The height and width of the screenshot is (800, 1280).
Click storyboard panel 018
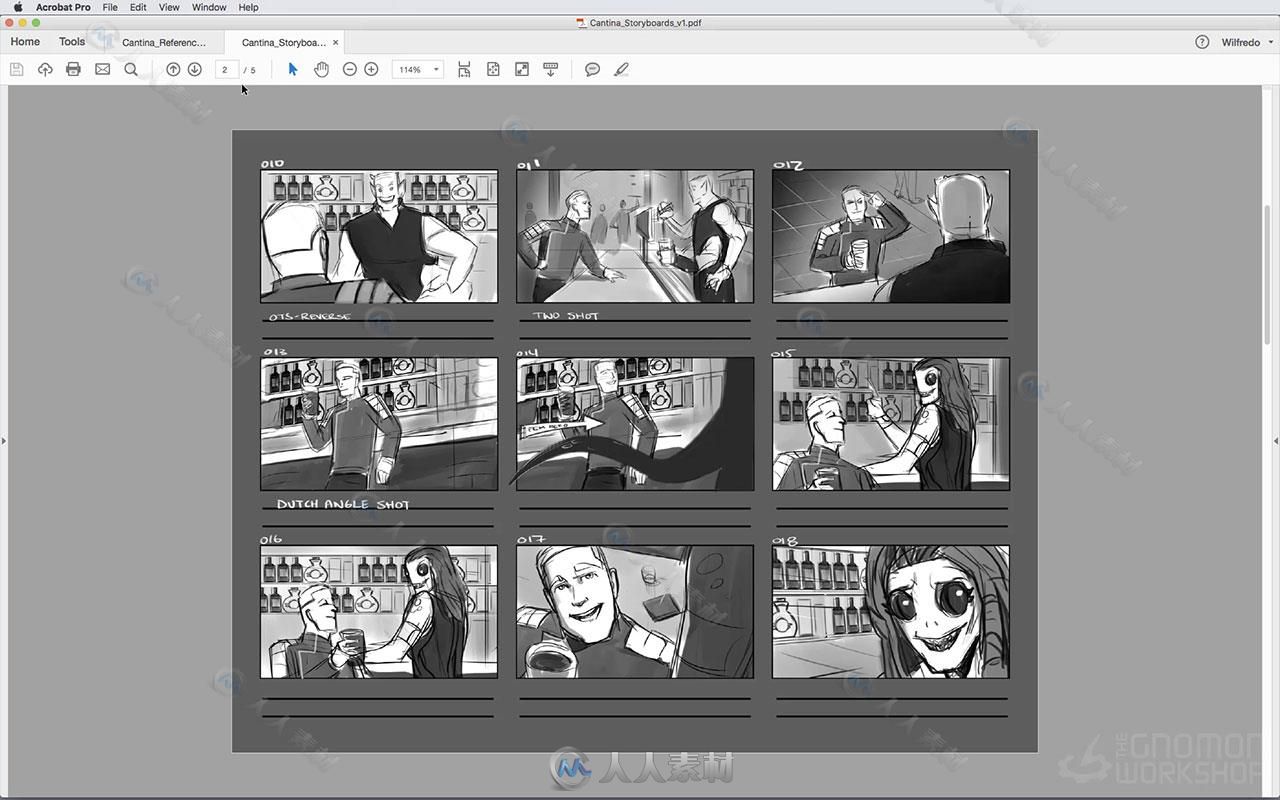tap(891, 612)
